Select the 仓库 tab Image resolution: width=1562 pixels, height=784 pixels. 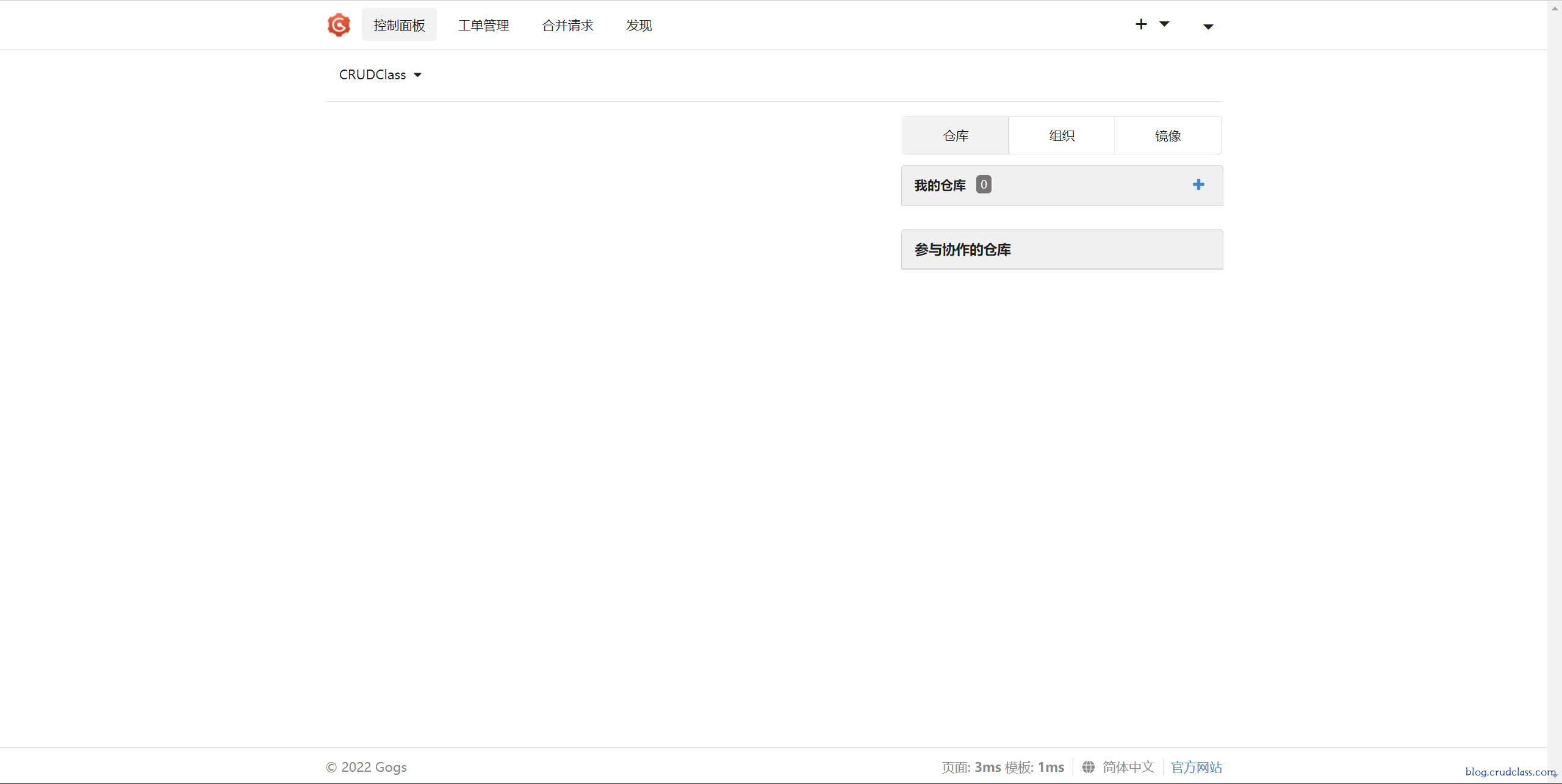pos(954,135)
